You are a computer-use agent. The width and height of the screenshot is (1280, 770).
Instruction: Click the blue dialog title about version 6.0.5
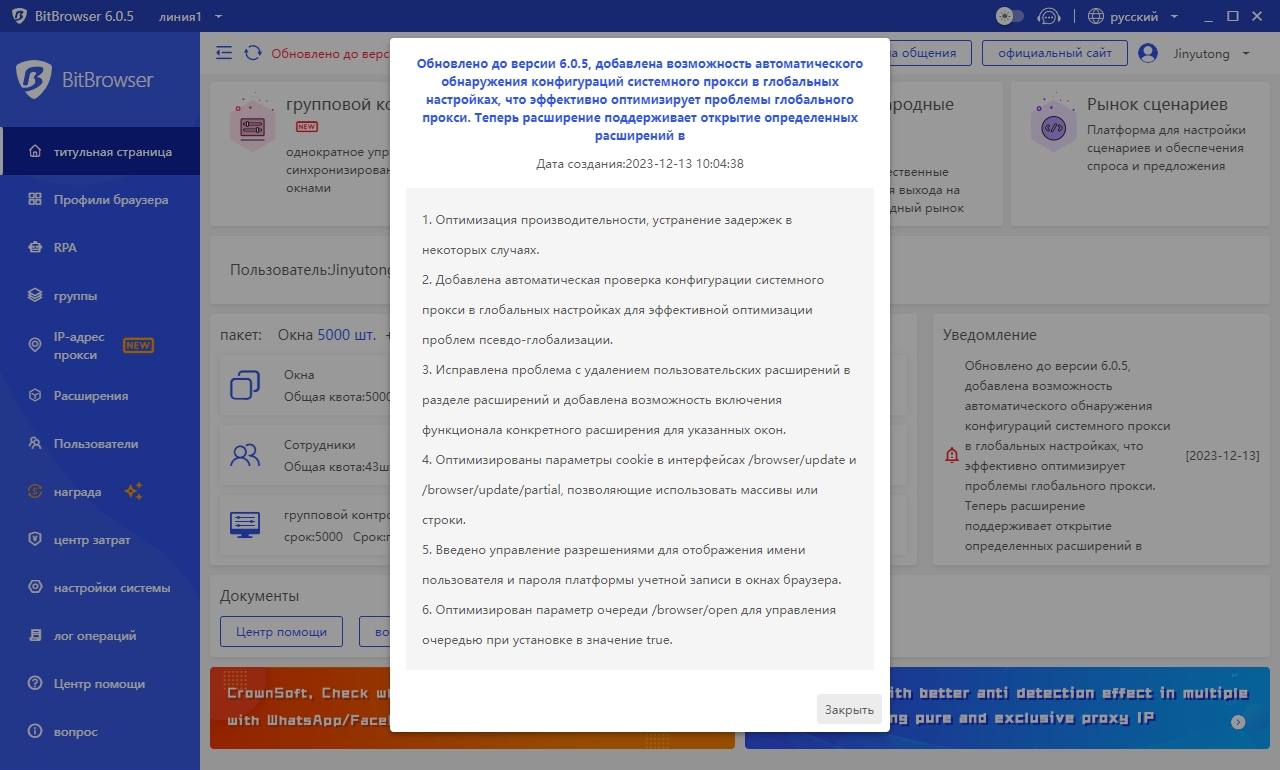click(x=639, y=99)
